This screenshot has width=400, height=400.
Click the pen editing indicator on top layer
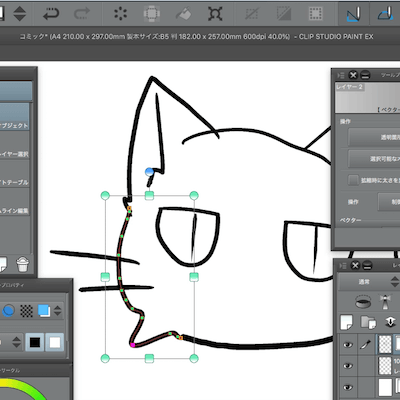366,344
